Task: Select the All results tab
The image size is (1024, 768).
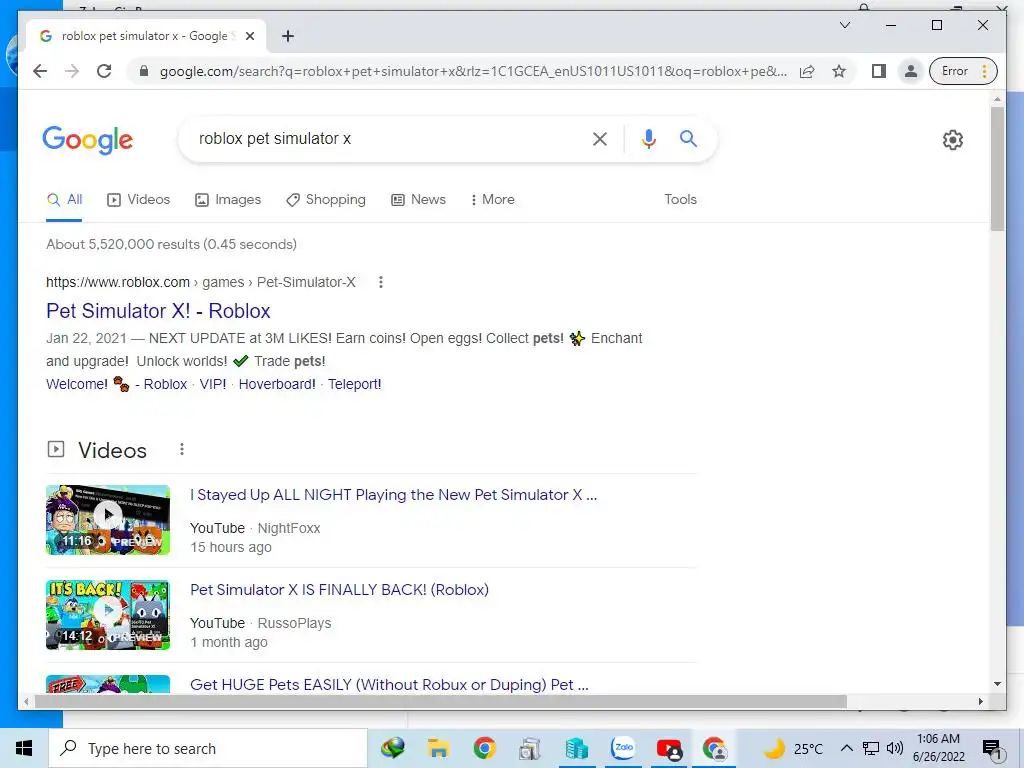Action: [65, 200]
